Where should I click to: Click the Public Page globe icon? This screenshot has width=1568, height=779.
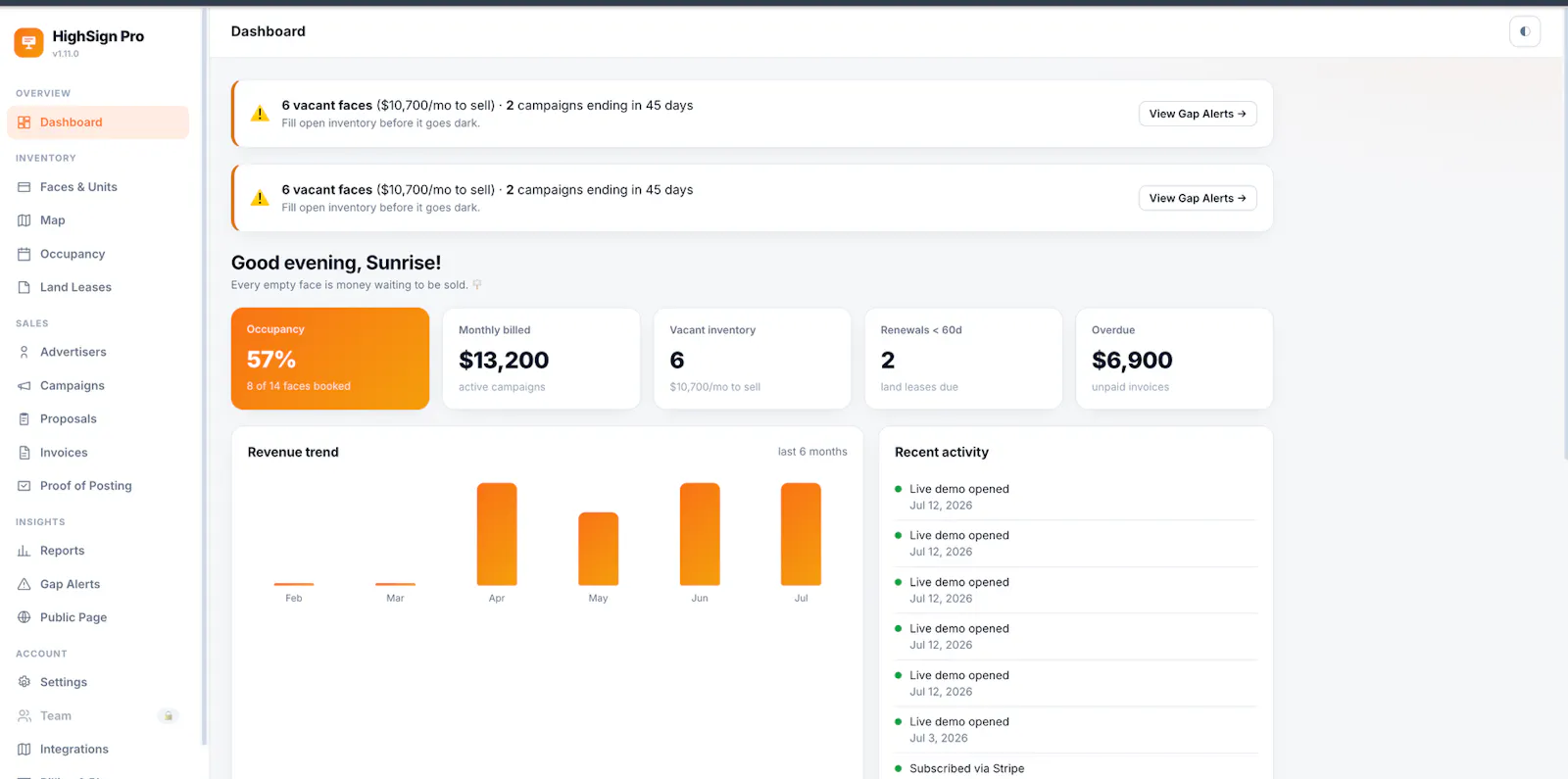coord(24,617)
